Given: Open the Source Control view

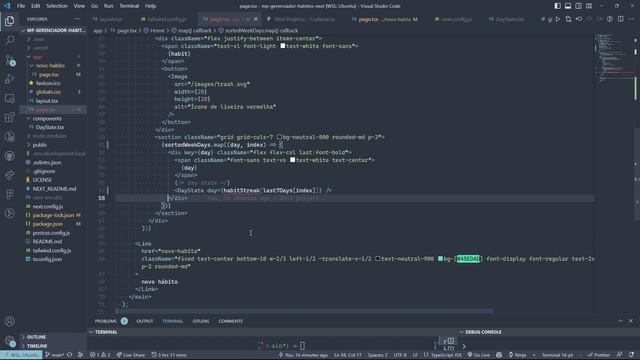Looking at the screenshot, I should point(9,60).
